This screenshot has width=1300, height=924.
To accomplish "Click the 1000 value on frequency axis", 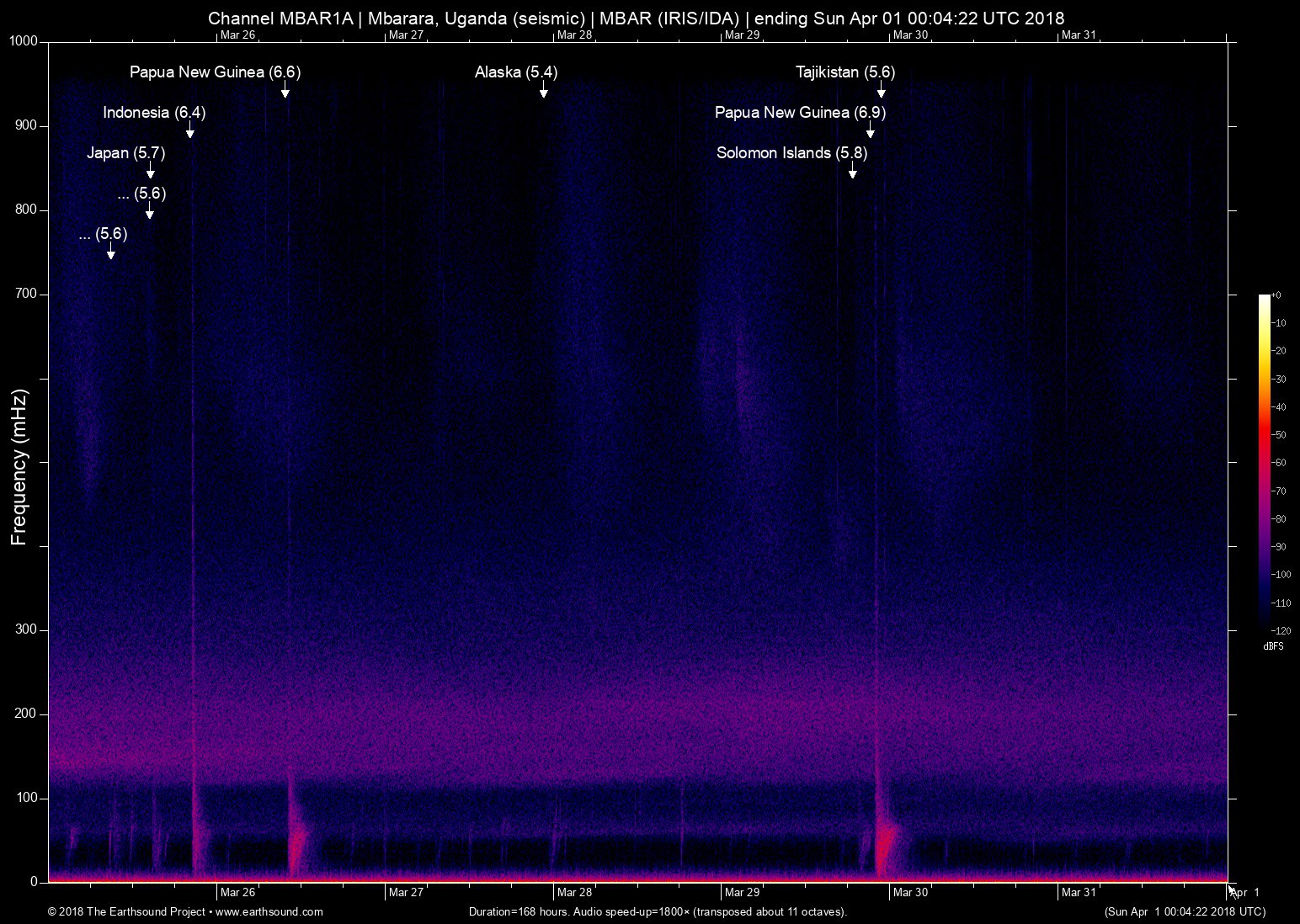I will 23,41.
